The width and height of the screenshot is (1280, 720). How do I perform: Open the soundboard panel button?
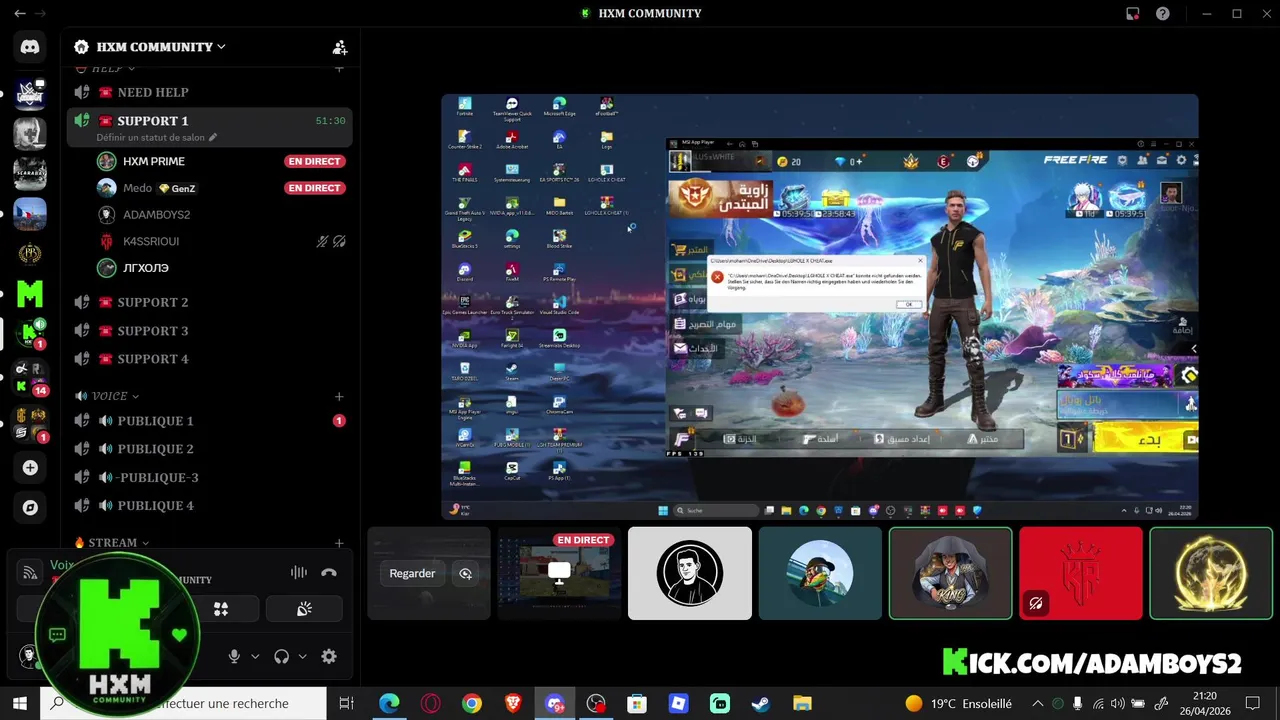click(304, 609)
